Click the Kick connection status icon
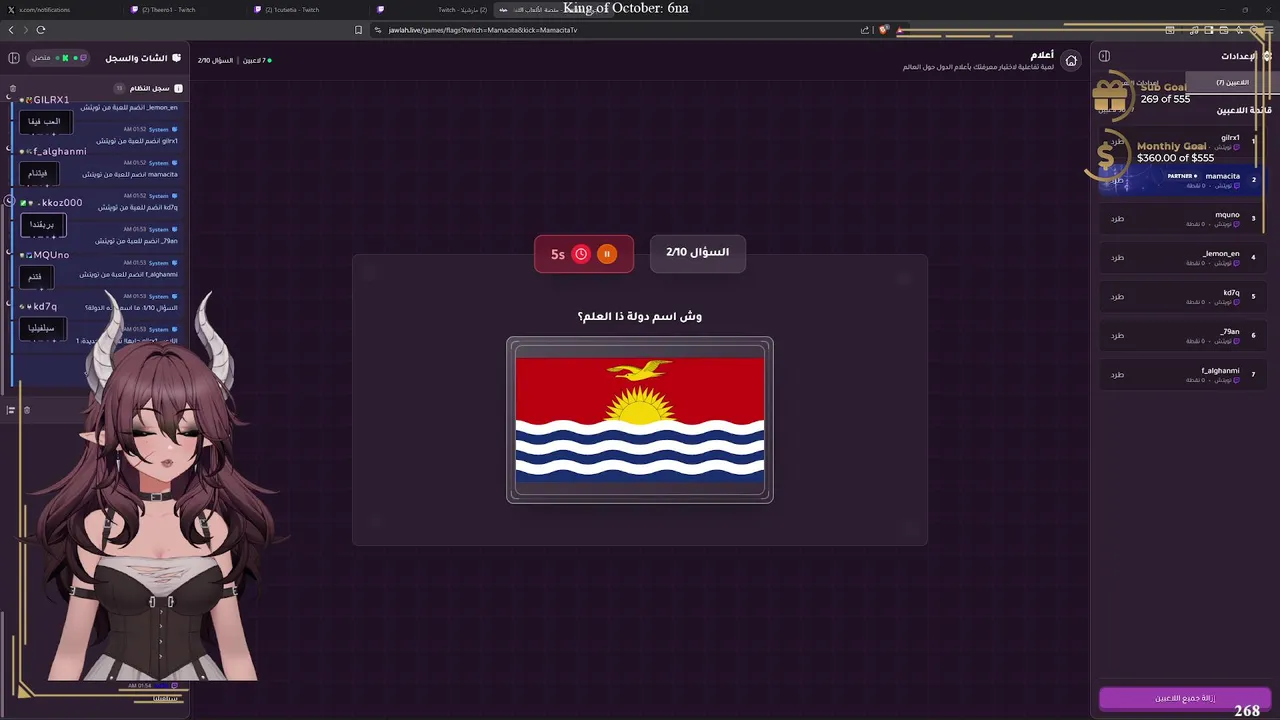Screen dimensions: 1280x720 [x=66, y=58]
